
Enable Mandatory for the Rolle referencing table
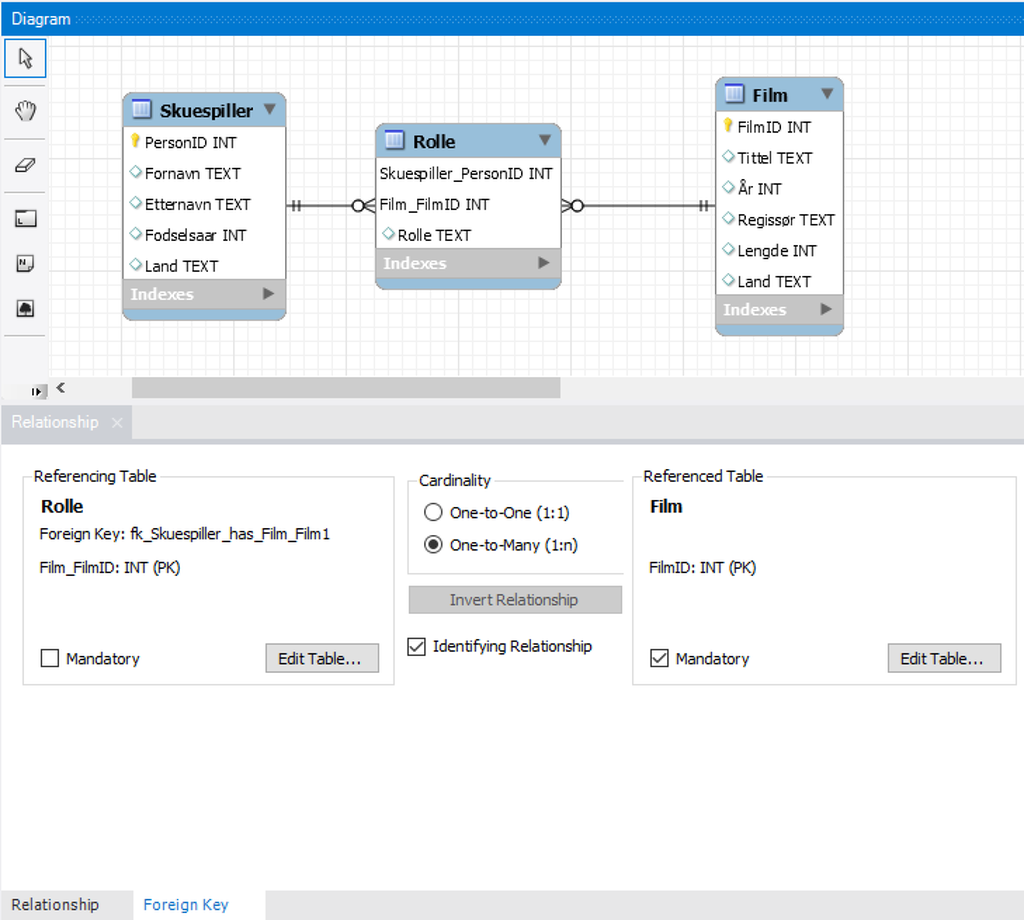(x=48, y=658)
